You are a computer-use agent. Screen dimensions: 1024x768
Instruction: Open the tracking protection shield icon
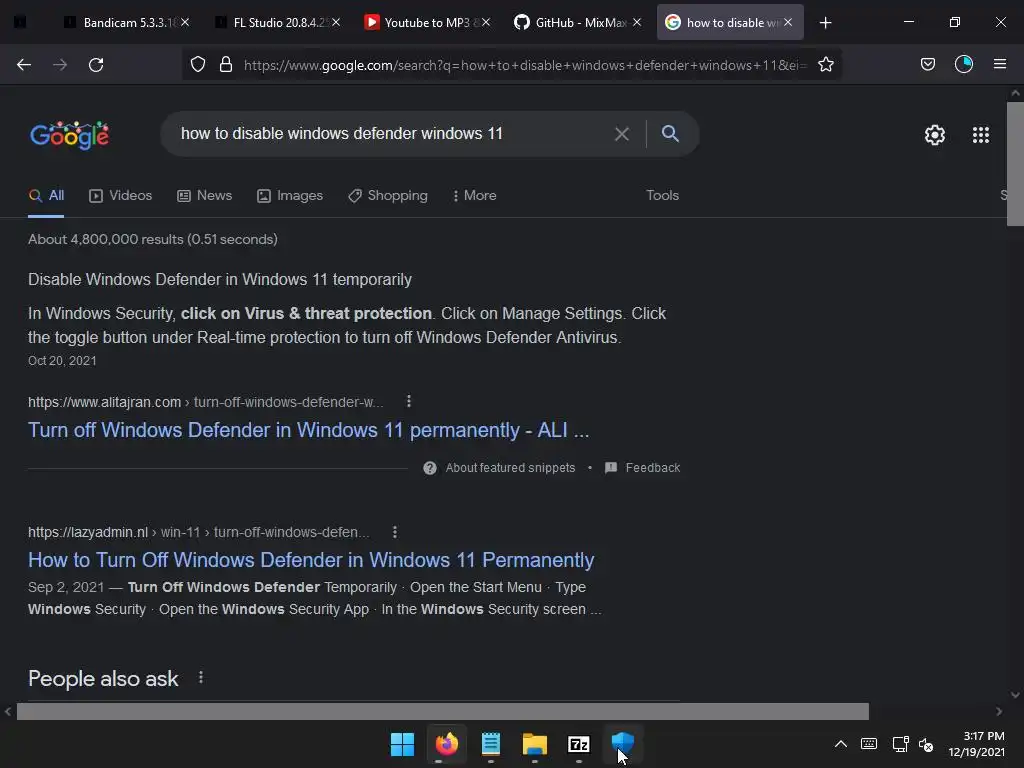pos(198,65)
